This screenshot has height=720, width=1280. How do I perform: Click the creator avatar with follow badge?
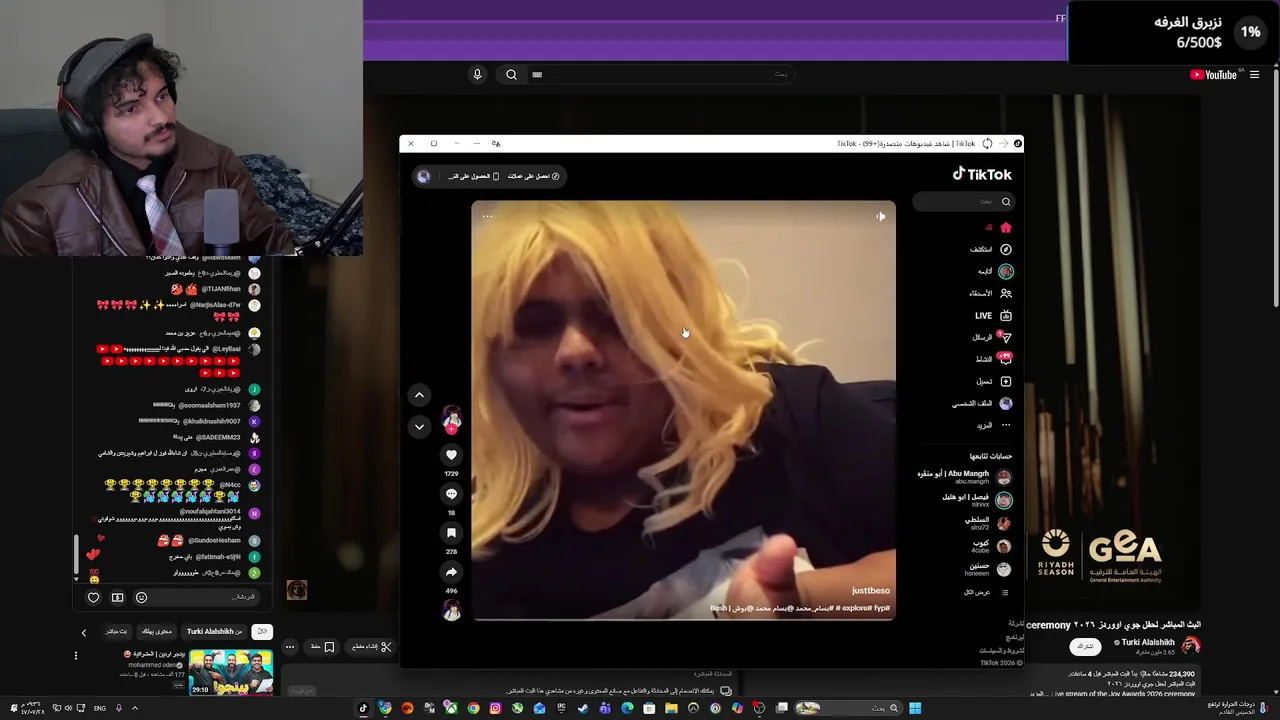tap(452, 419)
